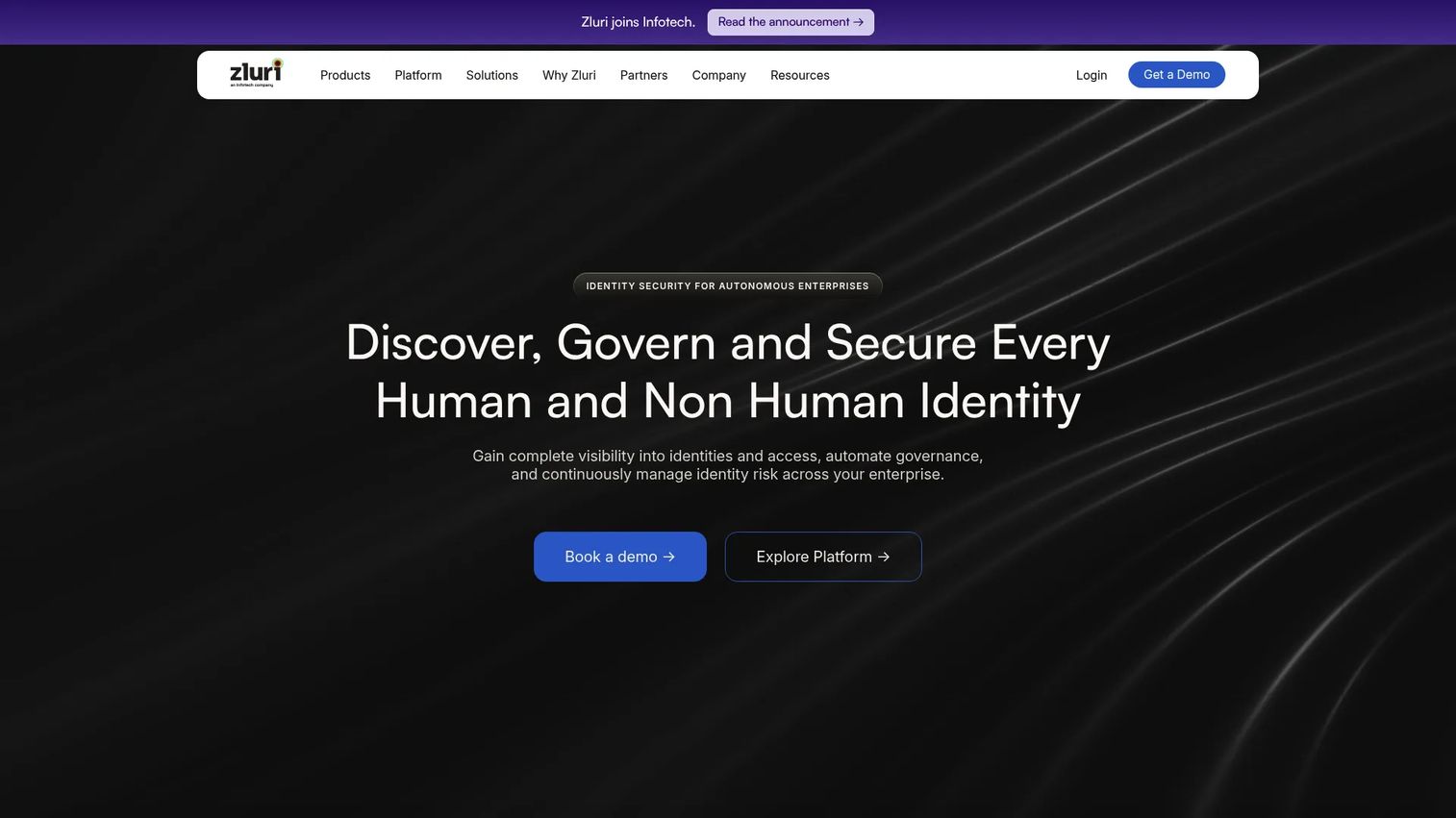Click the Book a demo button
Viewport: 1456px width, 818px height.
pyautogui.click(x=620, y=557)
